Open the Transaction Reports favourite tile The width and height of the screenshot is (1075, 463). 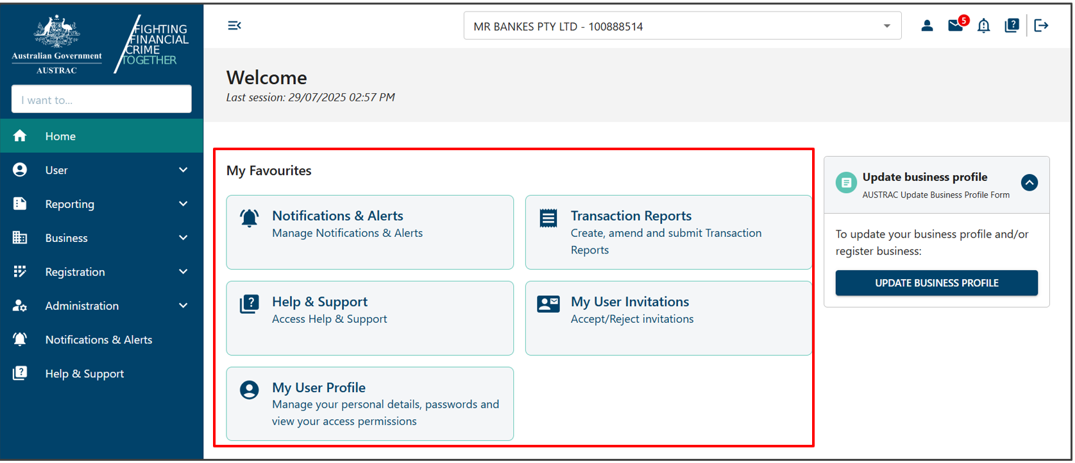pyautogui.click(x=668, y=233)
